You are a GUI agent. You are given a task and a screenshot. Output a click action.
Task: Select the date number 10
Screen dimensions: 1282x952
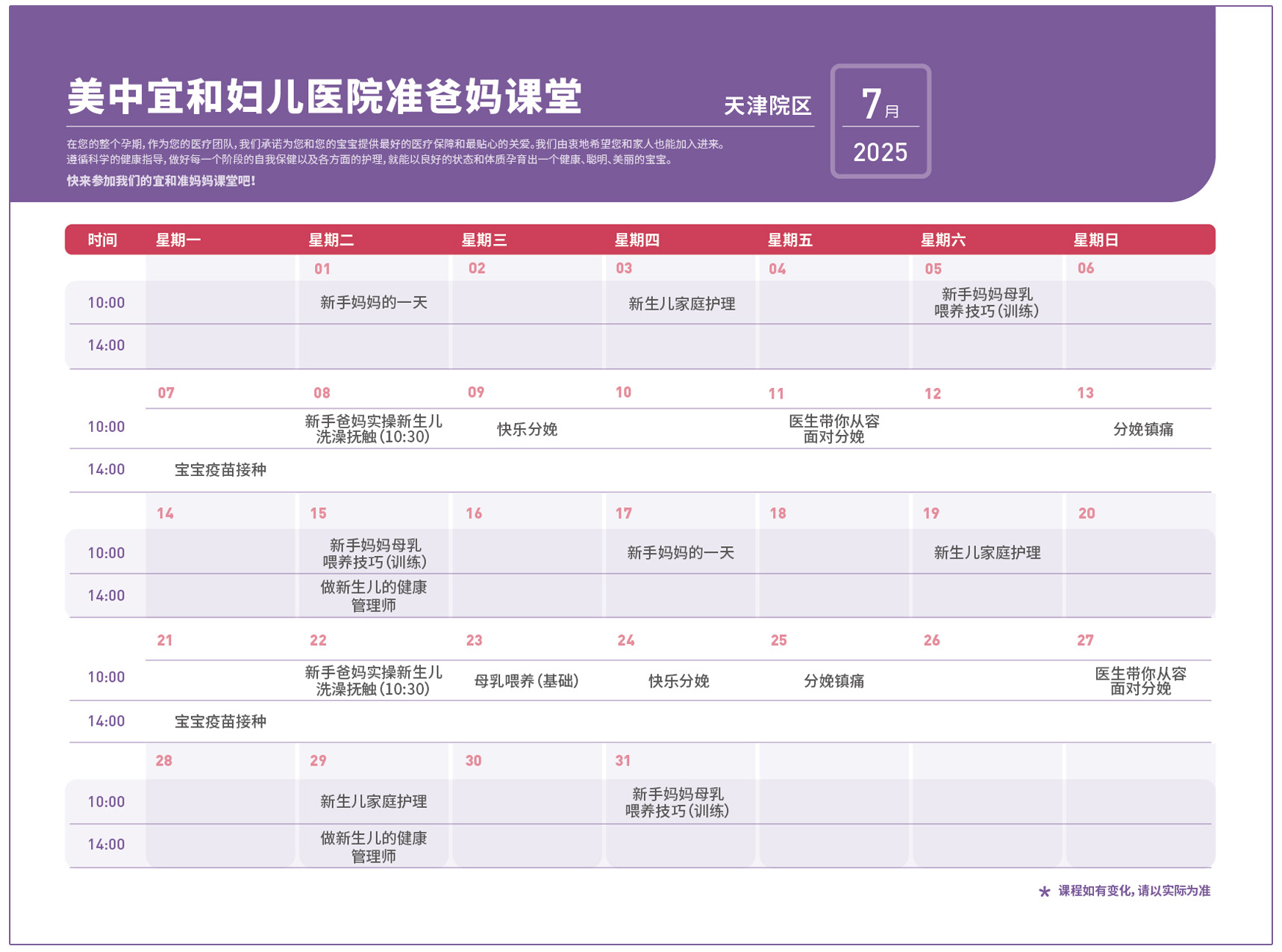(624, 392)
